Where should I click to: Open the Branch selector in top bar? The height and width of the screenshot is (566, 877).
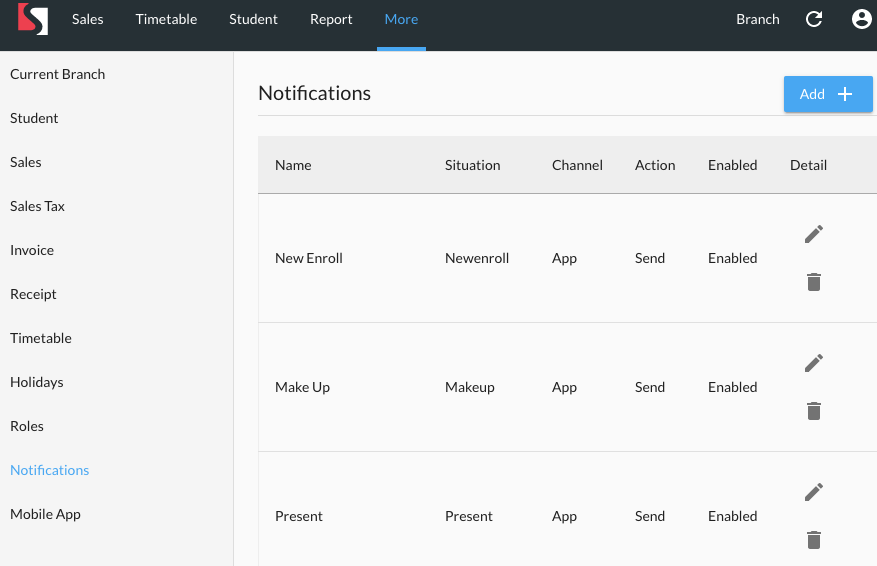(x=757, y=19)
